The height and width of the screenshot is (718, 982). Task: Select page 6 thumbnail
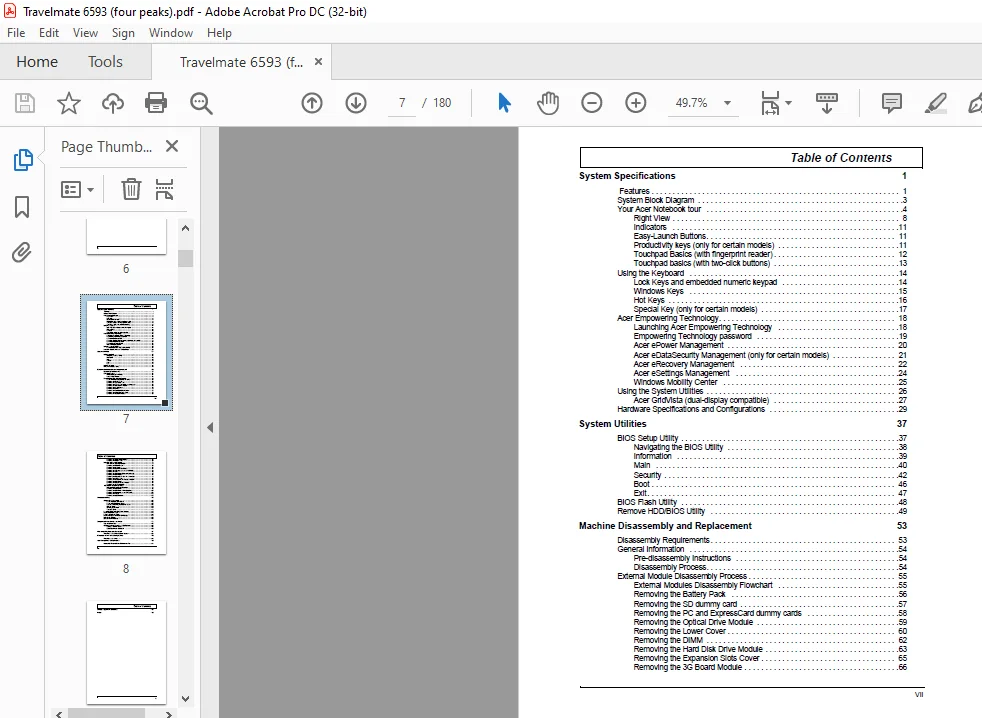[127, 237]
